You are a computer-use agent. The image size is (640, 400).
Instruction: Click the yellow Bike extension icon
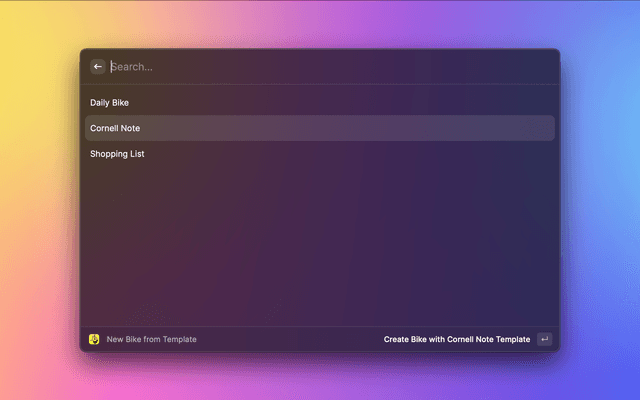94,339
